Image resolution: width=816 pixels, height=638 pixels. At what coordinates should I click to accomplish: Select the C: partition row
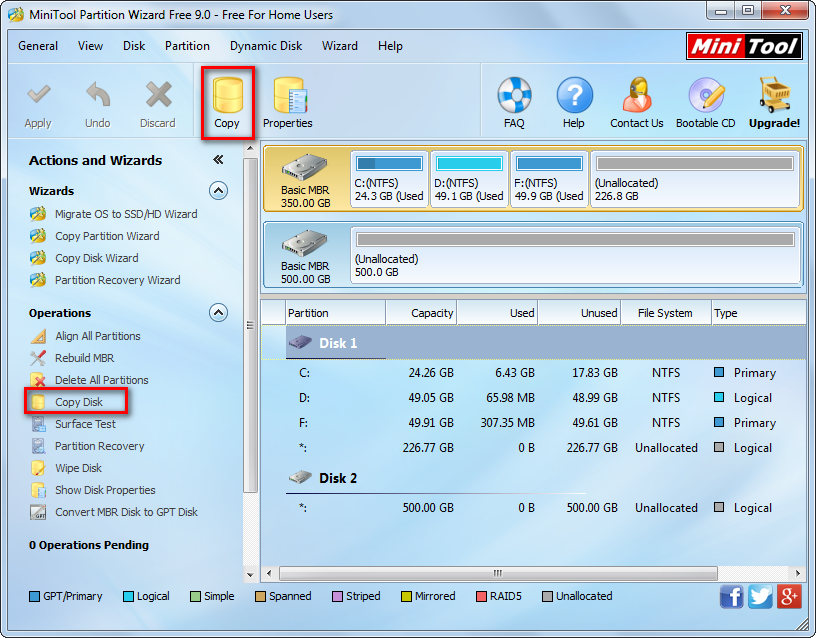(x=533, y=373)
